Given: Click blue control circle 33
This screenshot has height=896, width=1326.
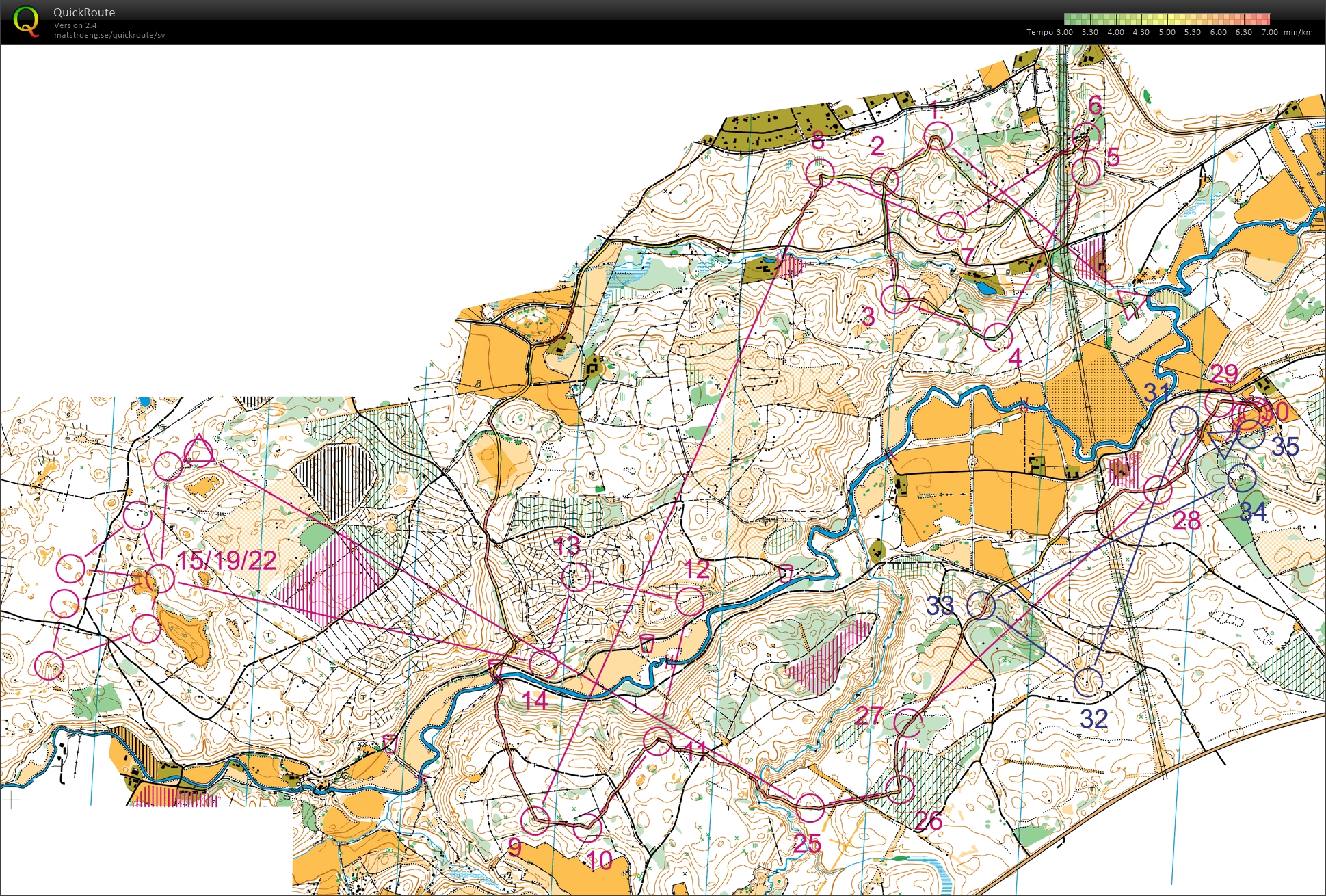Looking at the screenshot, I should [x=981, y=605].
